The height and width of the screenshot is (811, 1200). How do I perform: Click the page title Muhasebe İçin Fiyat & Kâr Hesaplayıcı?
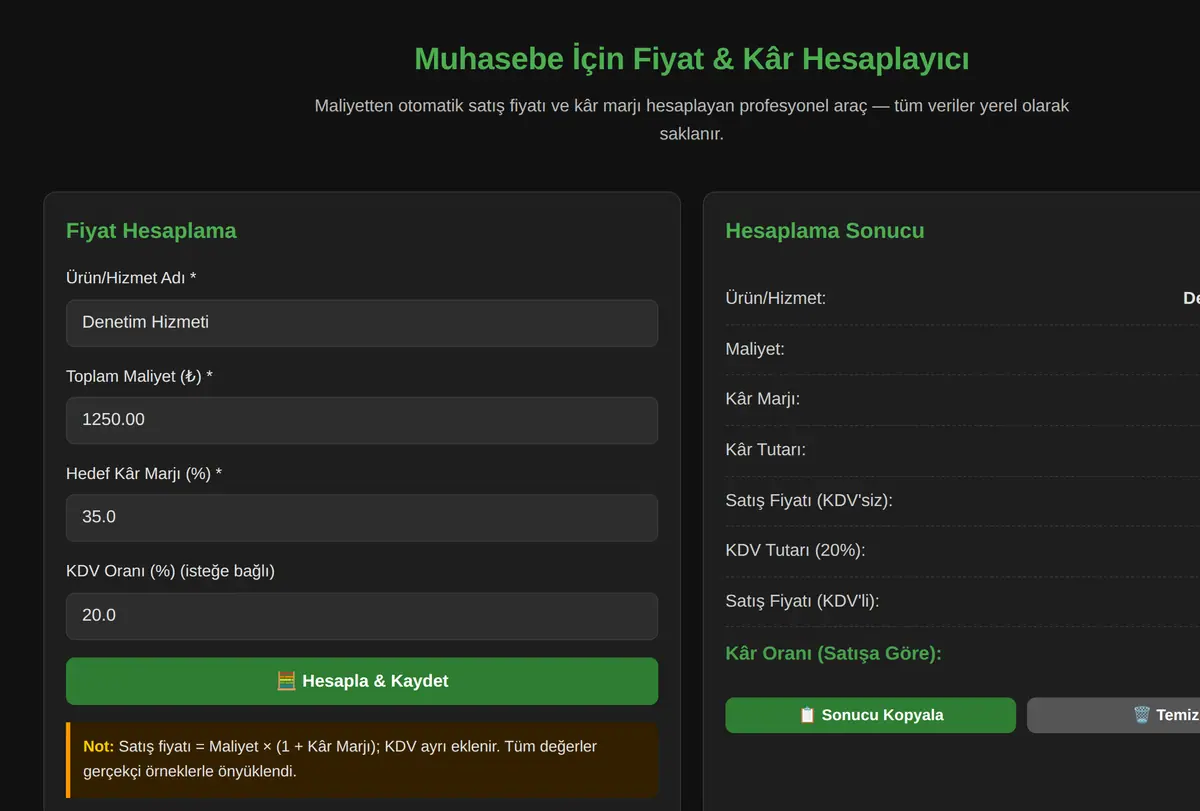pos(692,59)
